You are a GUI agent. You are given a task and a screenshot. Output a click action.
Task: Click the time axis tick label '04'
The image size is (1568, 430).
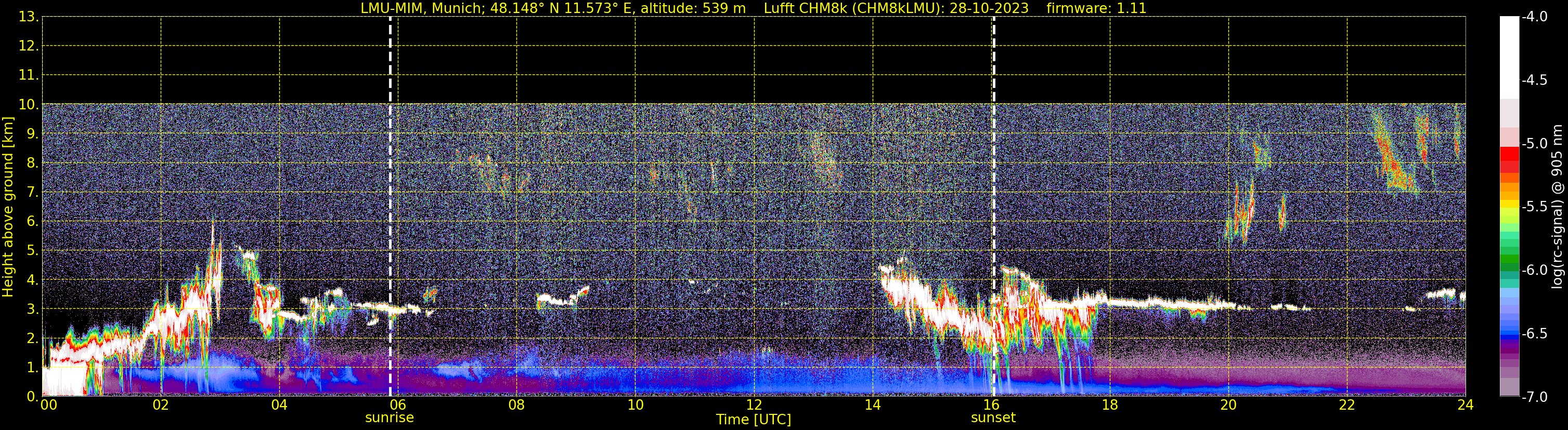click(x=279, y=405)
